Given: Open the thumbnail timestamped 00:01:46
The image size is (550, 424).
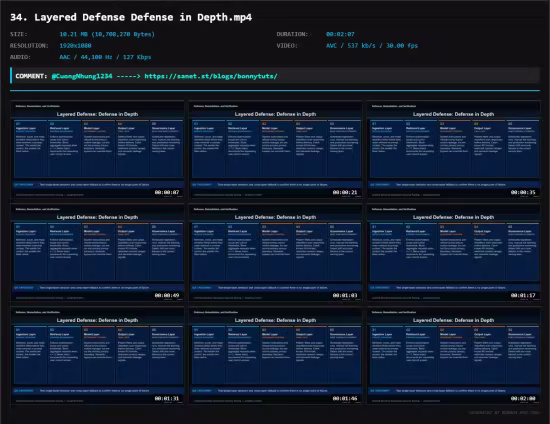Looking at the screenshot, I should click(275, 356).
